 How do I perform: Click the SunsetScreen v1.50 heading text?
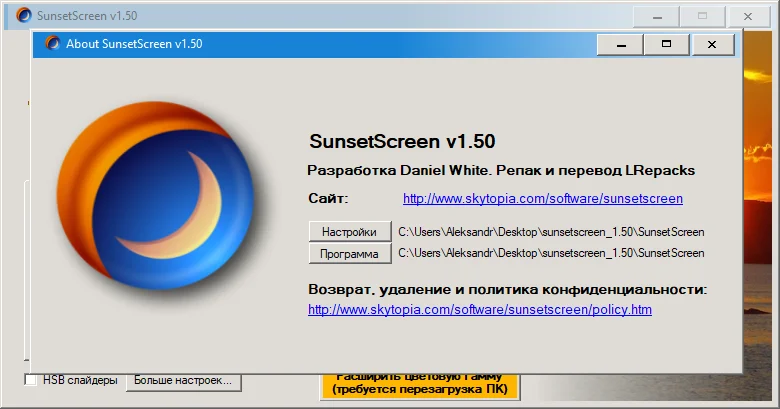pos(402,141)
